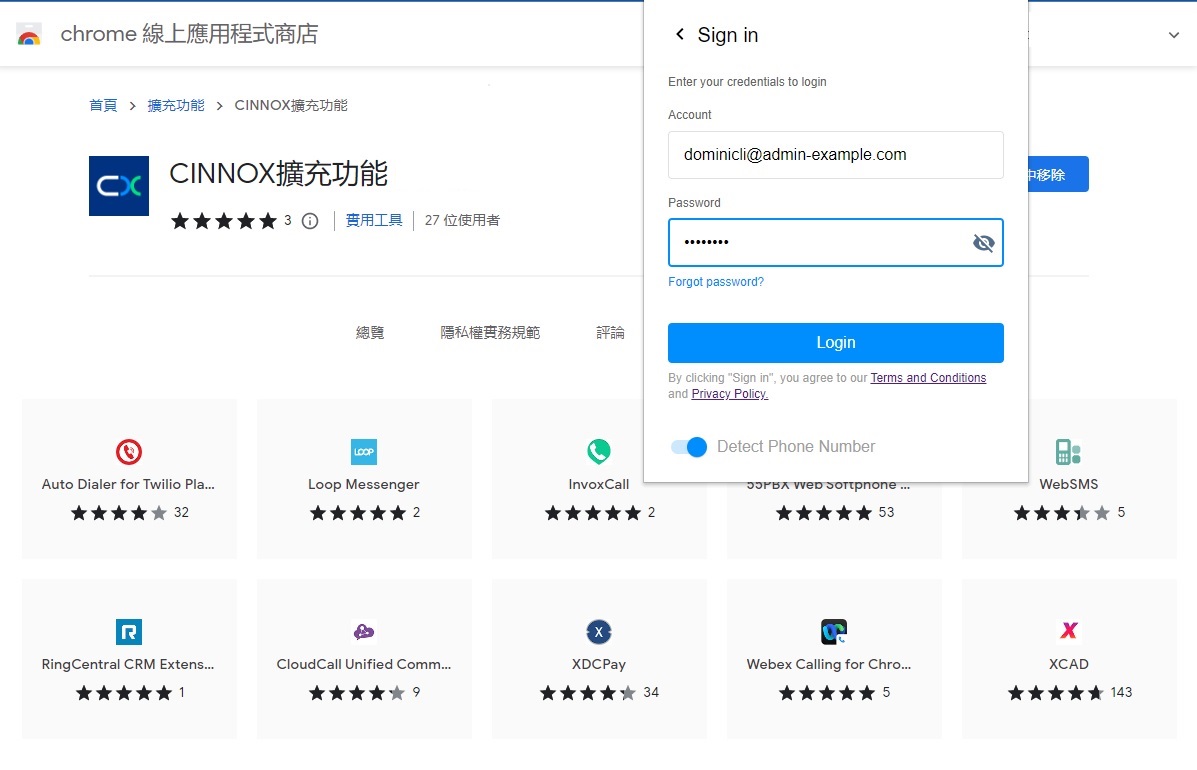Go back using the Sign in arrow

pos(679,34)
